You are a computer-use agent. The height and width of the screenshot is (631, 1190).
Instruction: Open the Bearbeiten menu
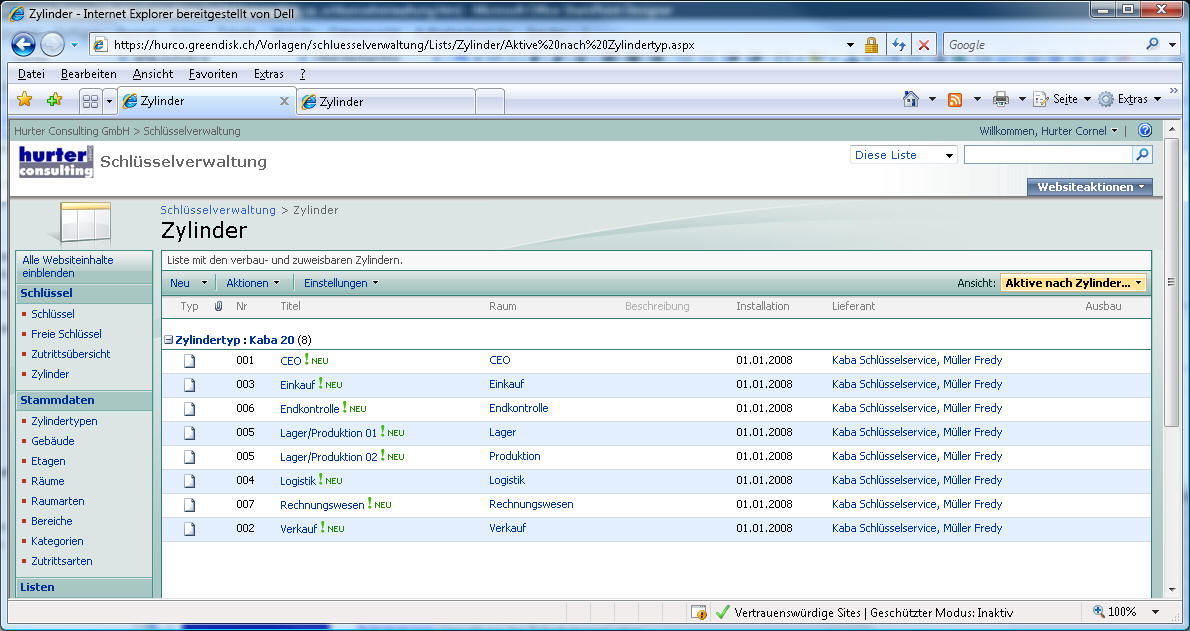(x=88, y=74)
